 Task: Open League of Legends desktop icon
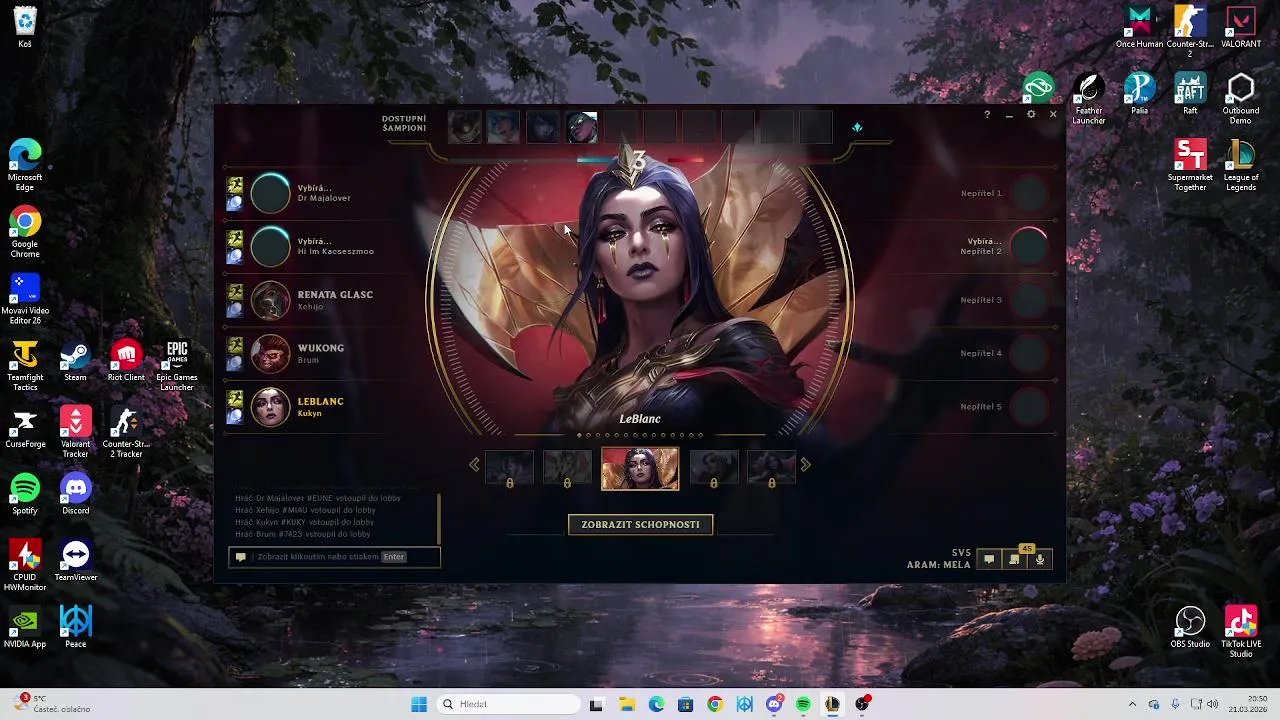tap(1241, 166)
